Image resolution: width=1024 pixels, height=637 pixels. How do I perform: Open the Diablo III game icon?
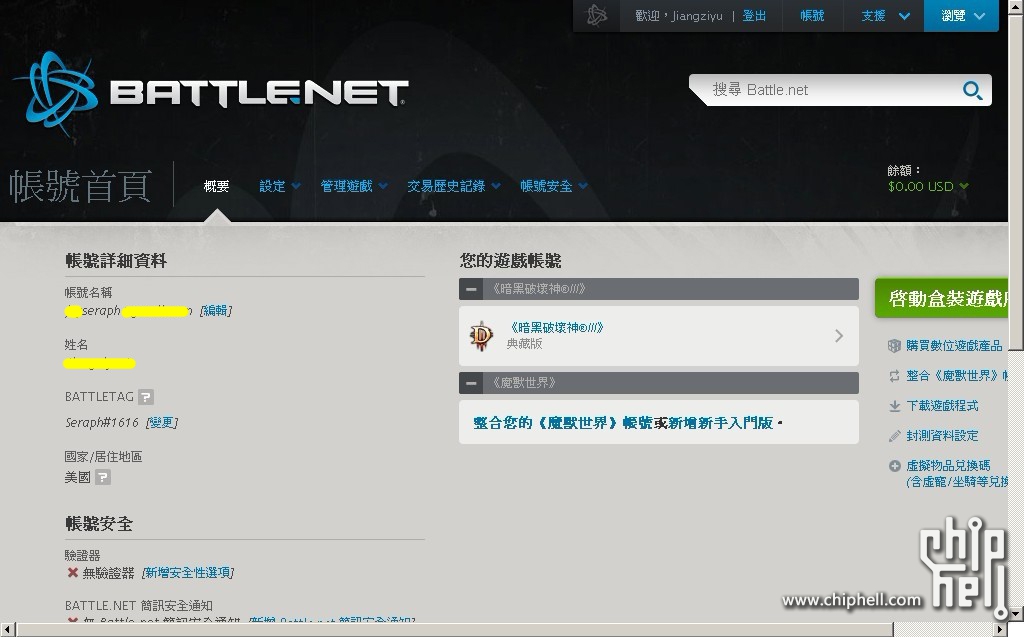[x=481, y=336]
